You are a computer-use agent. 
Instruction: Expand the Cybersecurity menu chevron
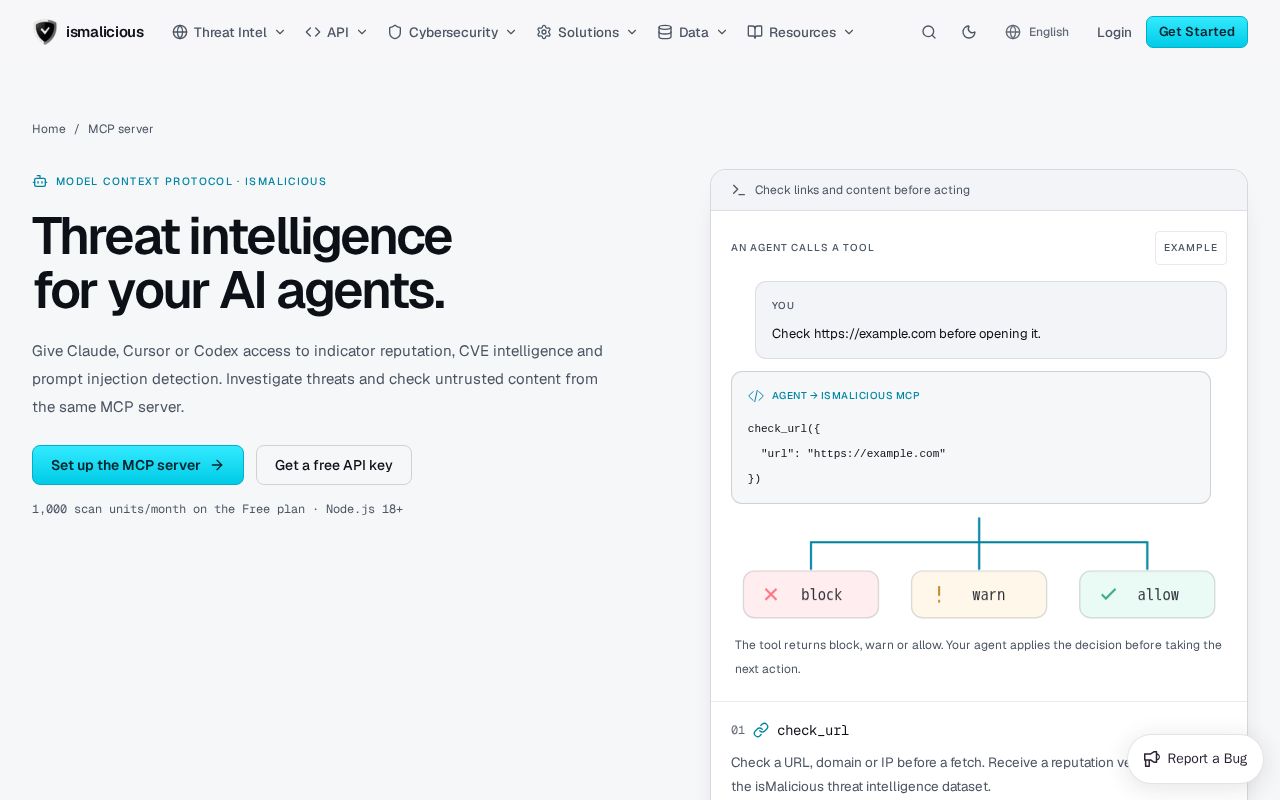pyautogui.click(x=511, y=32)
